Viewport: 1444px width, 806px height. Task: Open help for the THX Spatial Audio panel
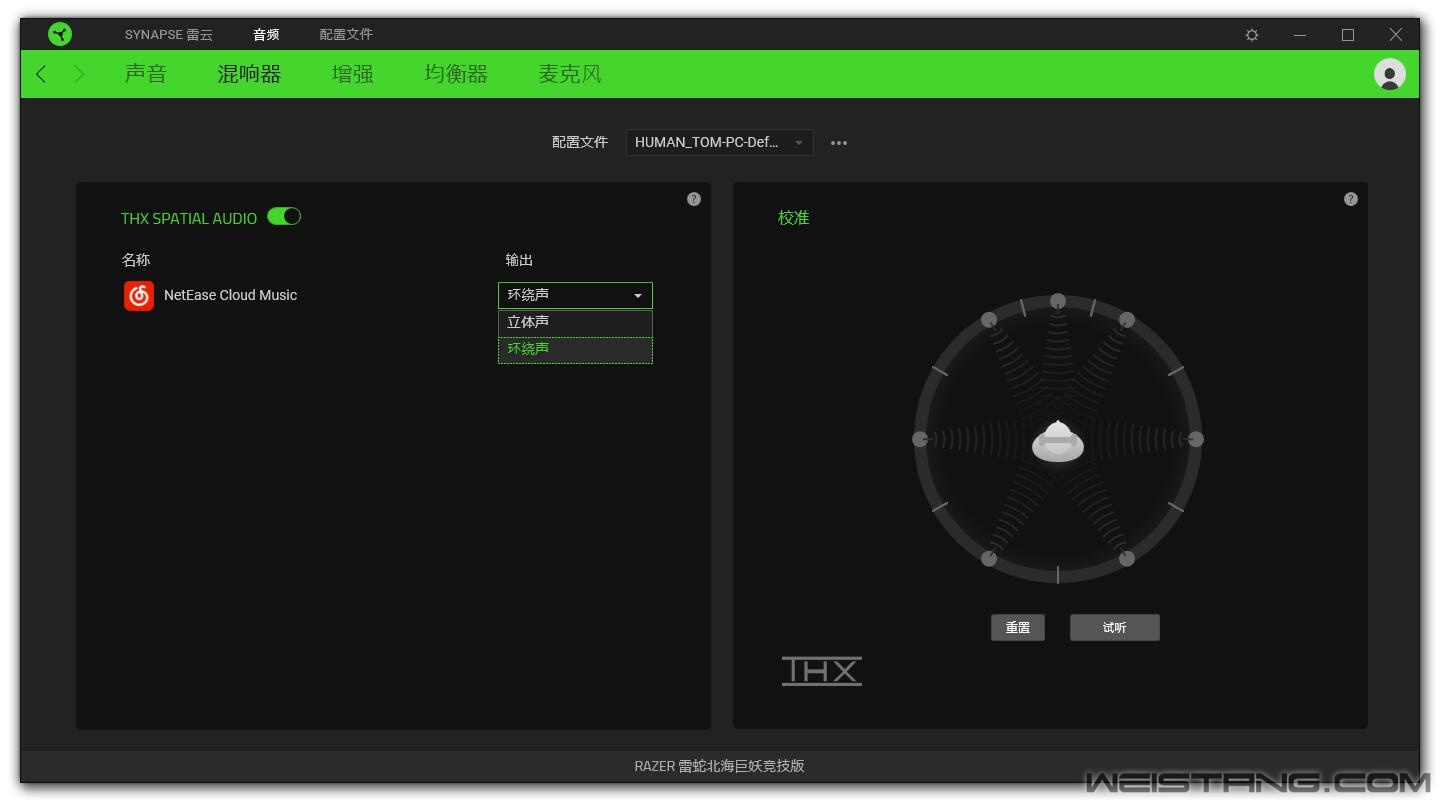point(694,199)
